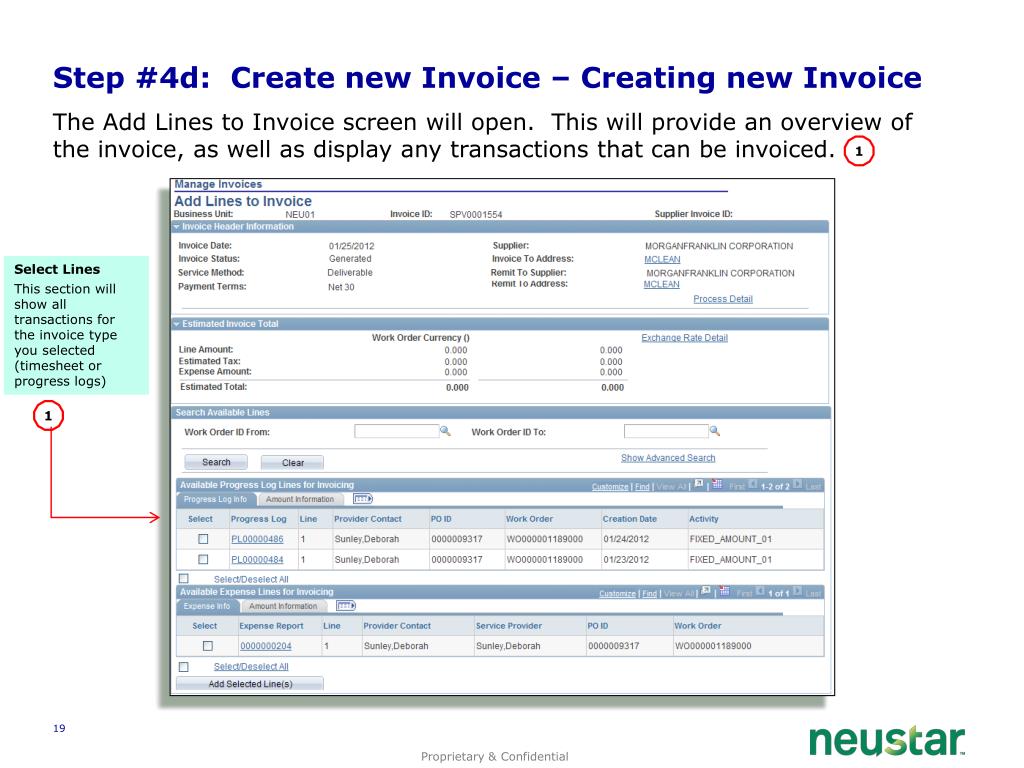Sort by Expense Report column header
This screenshot has width=1024, height=768.
pos(271,626)
